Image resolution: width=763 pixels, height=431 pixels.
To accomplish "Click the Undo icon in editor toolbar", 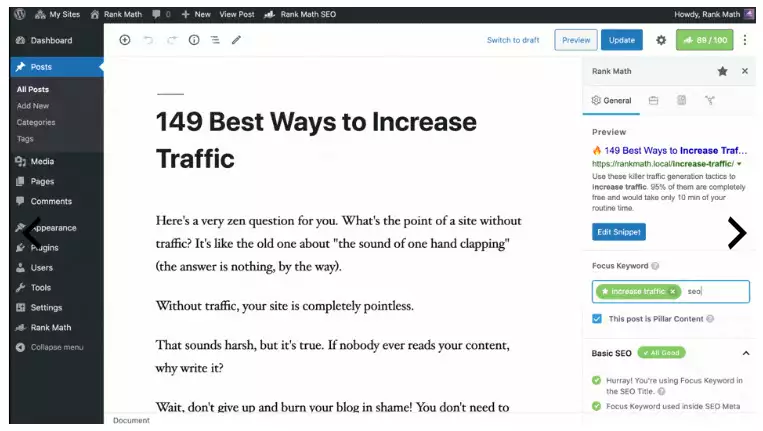I will pos(148,40).
